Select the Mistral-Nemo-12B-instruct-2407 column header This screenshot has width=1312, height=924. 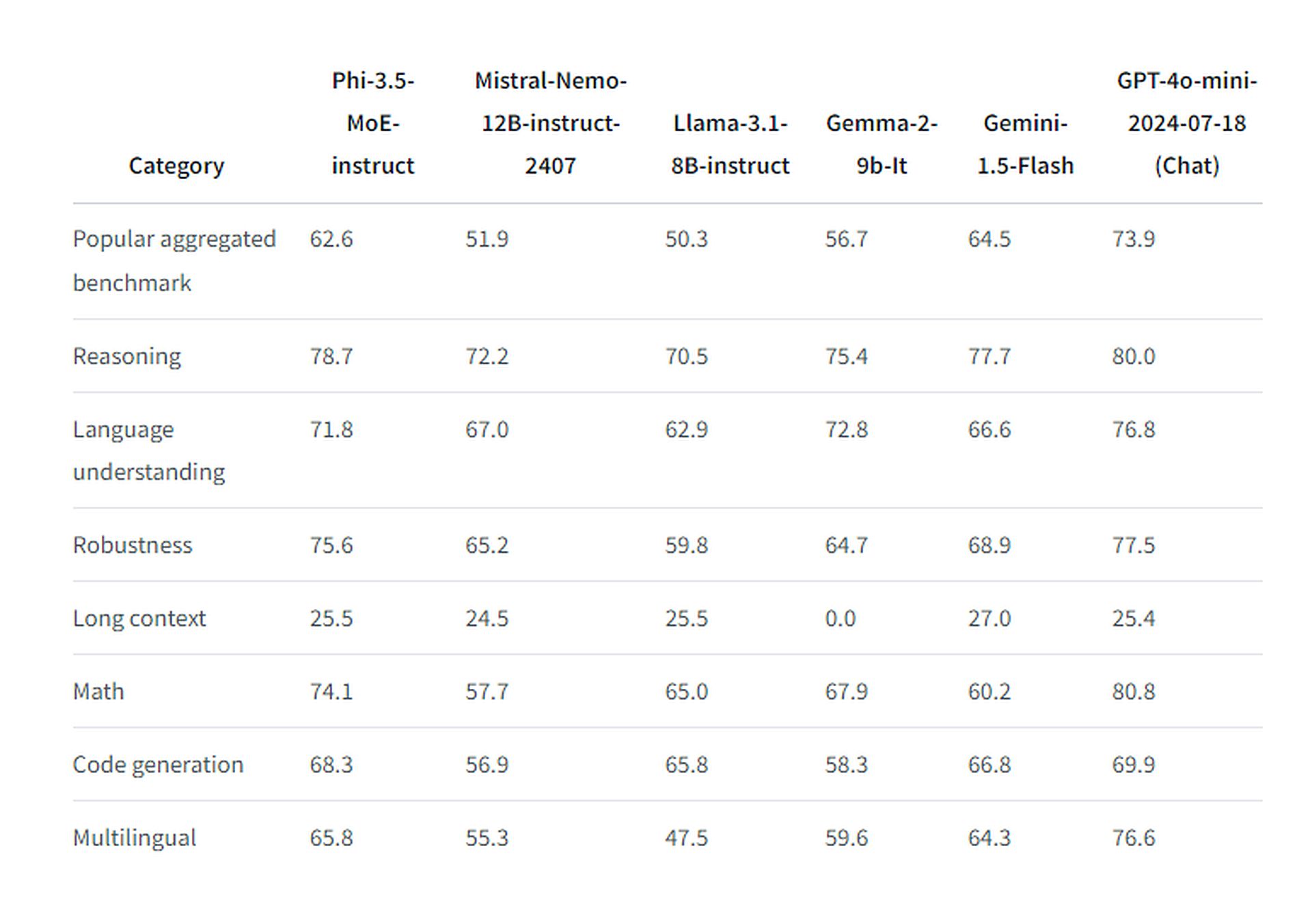pyautogui.click(x=551, y=124)
